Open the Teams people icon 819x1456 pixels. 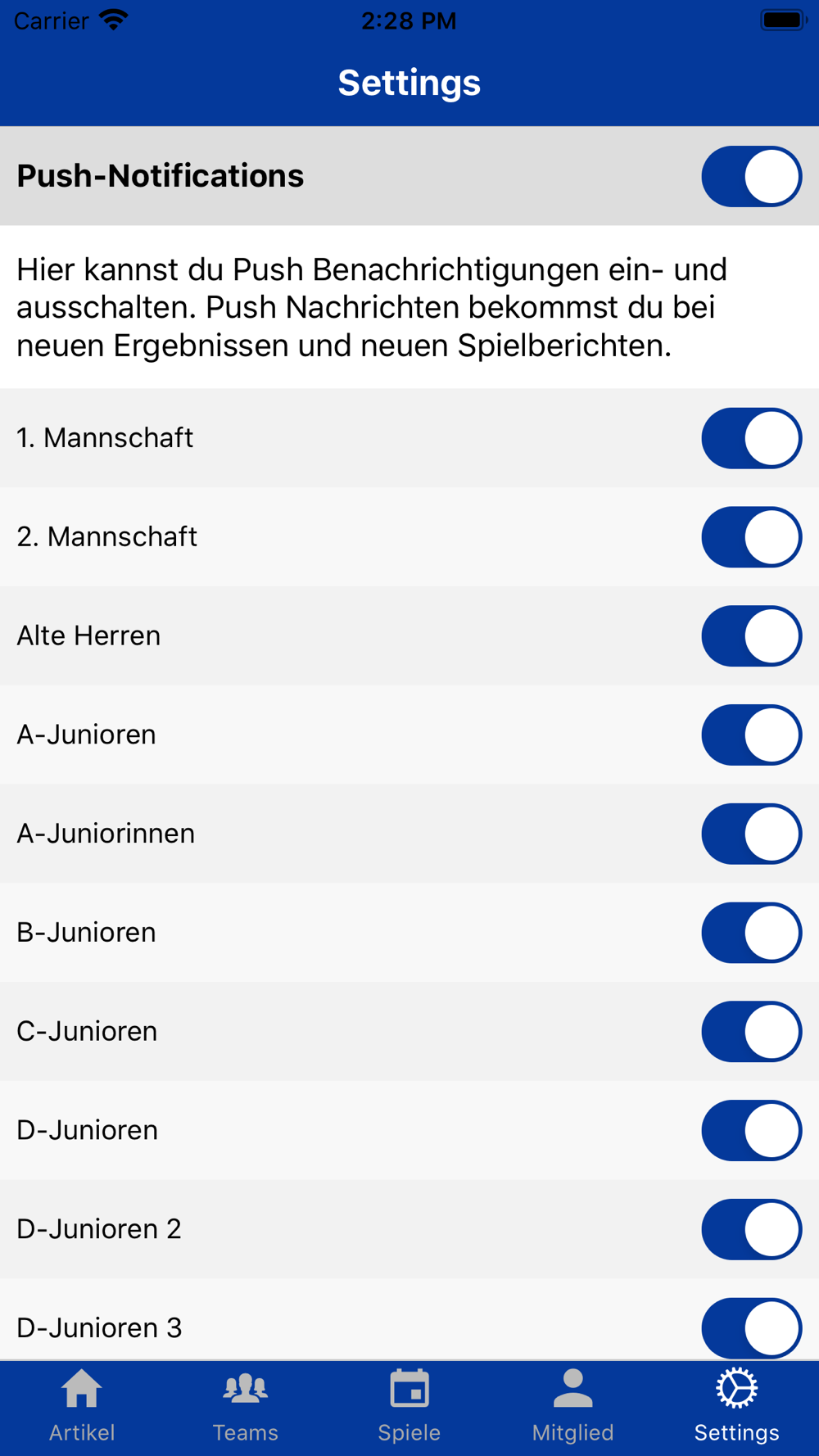pos(246,1389)
